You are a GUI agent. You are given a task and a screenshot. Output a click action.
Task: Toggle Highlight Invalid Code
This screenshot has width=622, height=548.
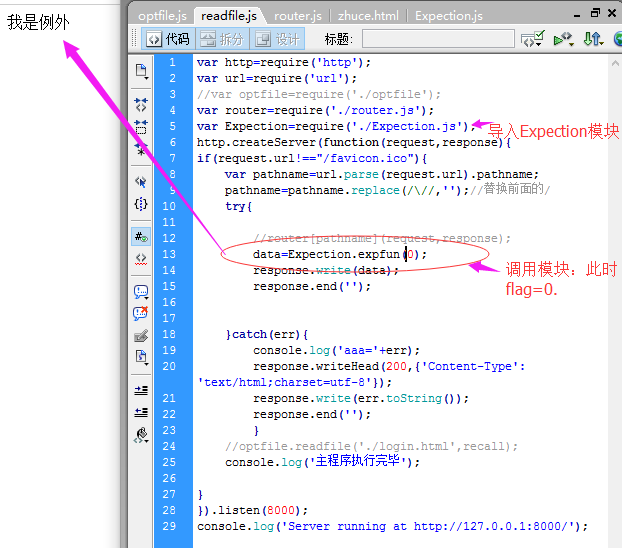pyautogui.click(x=141, y=258)
